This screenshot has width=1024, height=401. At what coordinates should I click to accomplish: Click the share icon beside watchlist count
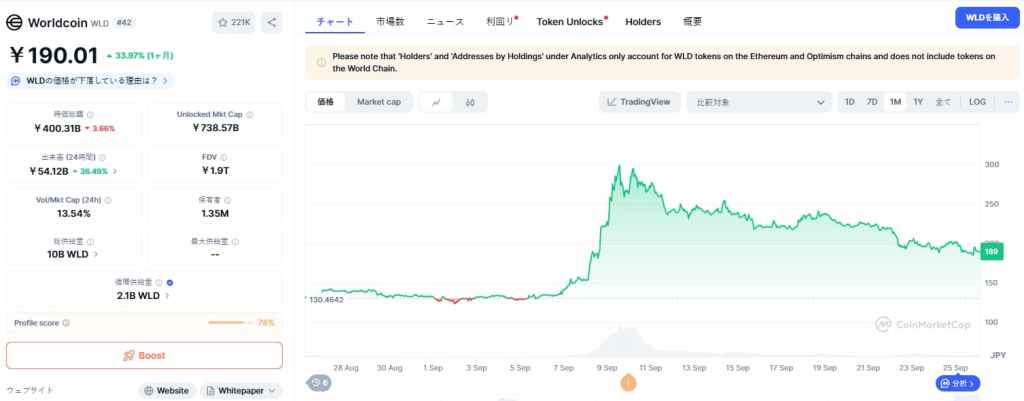click(x=272, y=22)
